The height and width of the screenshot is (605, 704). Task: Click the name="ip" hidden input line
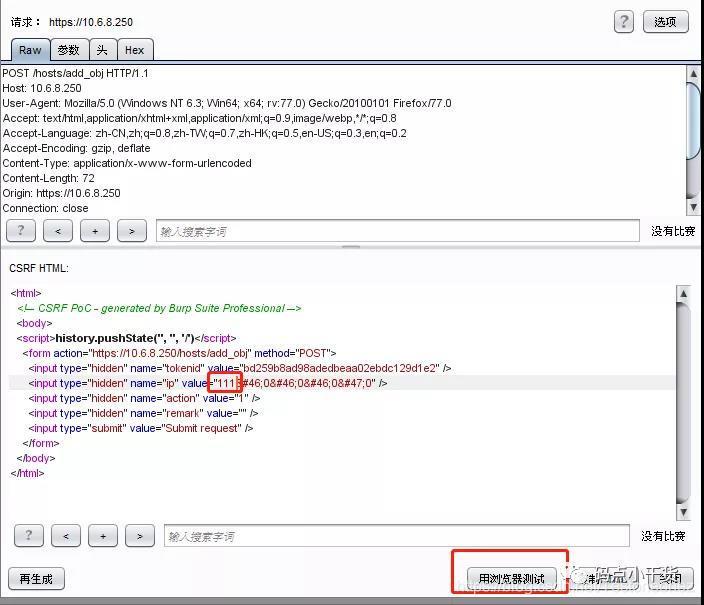[207, 383]
